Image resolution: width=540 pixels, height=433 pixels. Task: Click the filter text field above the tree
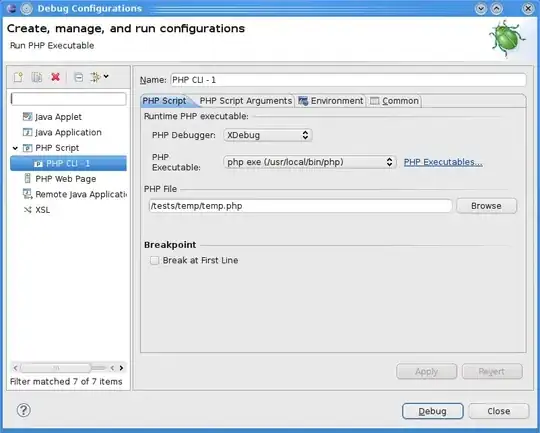[69, 99]
